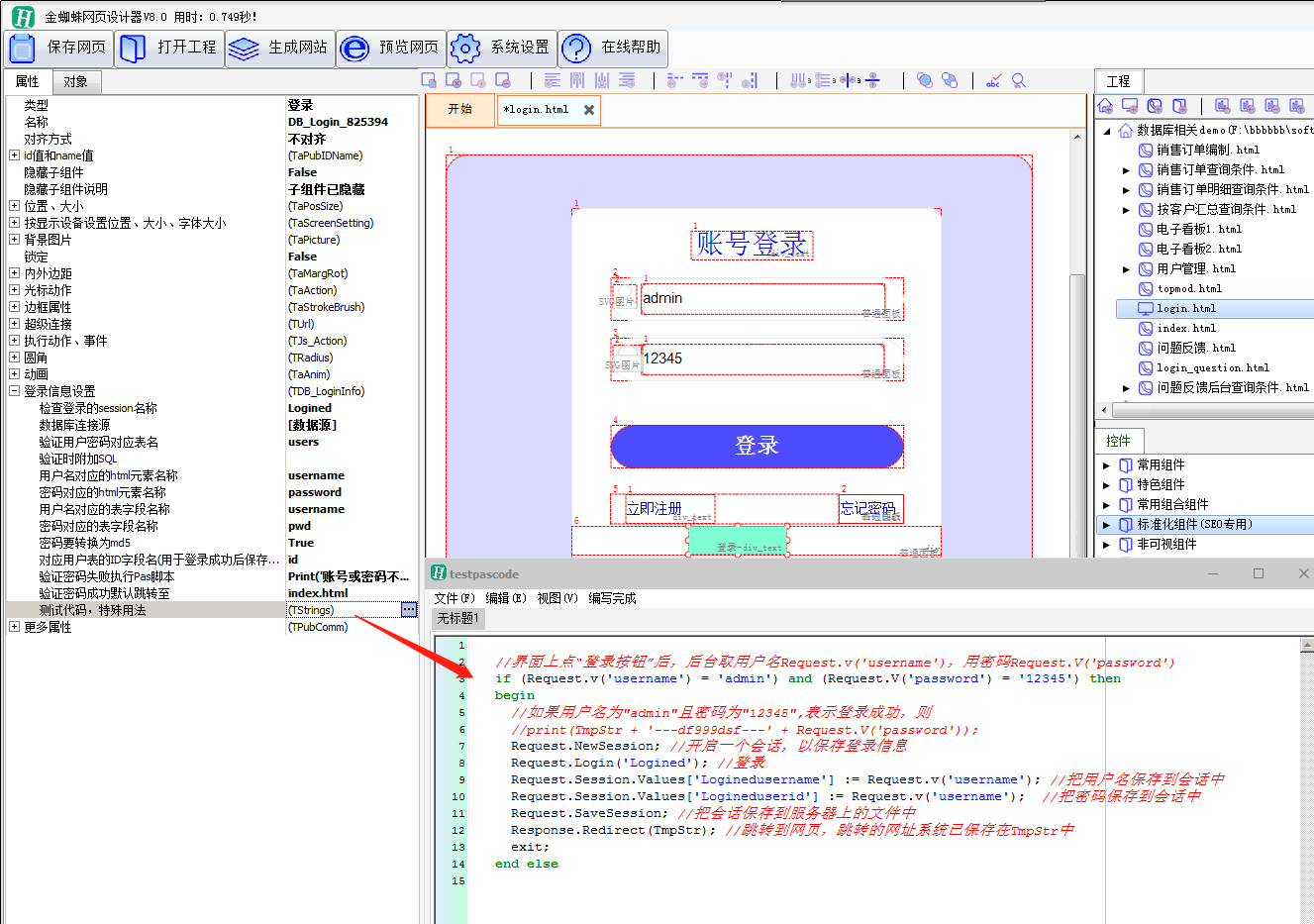The height and width of the screenshot is (924, 1314).
Task: Open the 系统设置 gear settings
Action: point(501,48)
